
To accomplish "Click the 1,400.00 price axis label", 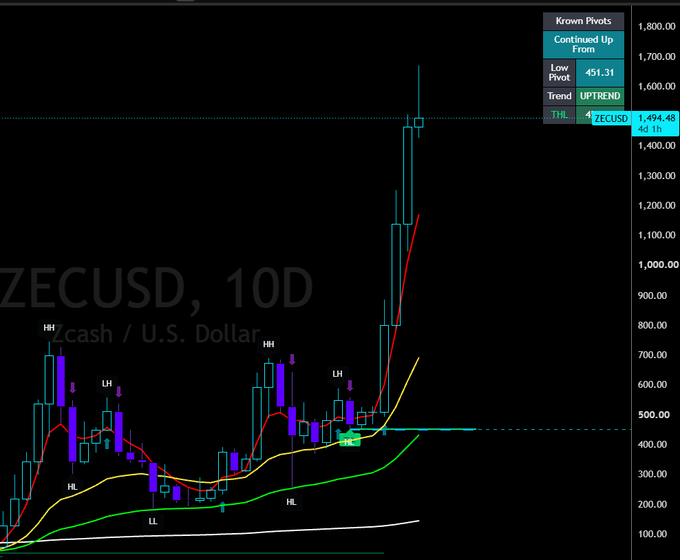I will click(x=657, y=146).
